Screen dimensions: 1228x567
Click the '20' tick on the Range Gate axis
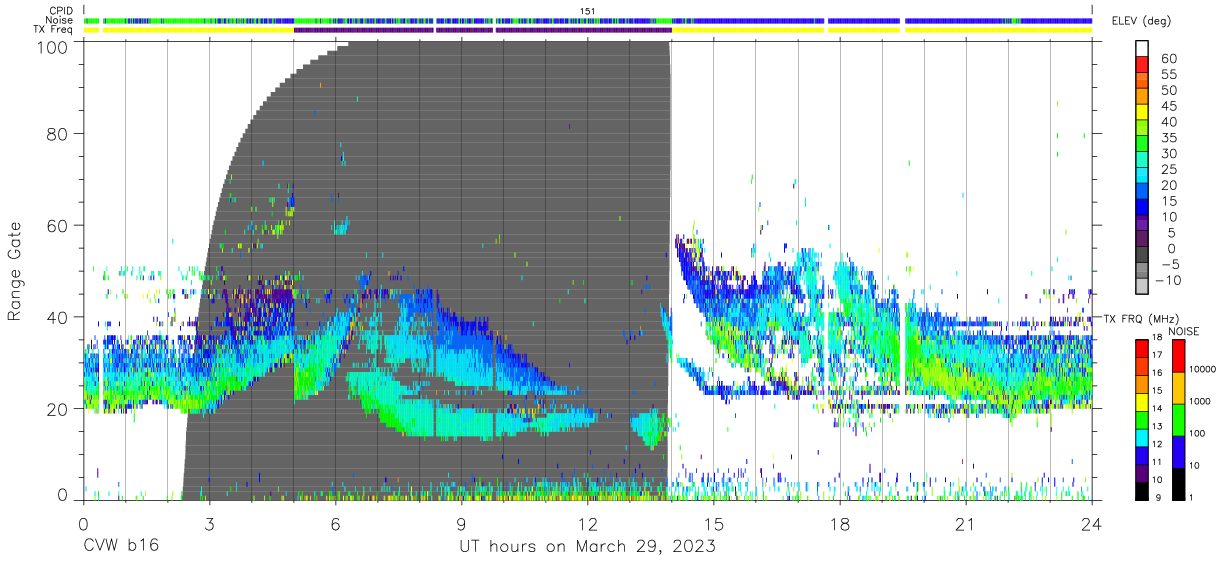click(x=59, y=409)
